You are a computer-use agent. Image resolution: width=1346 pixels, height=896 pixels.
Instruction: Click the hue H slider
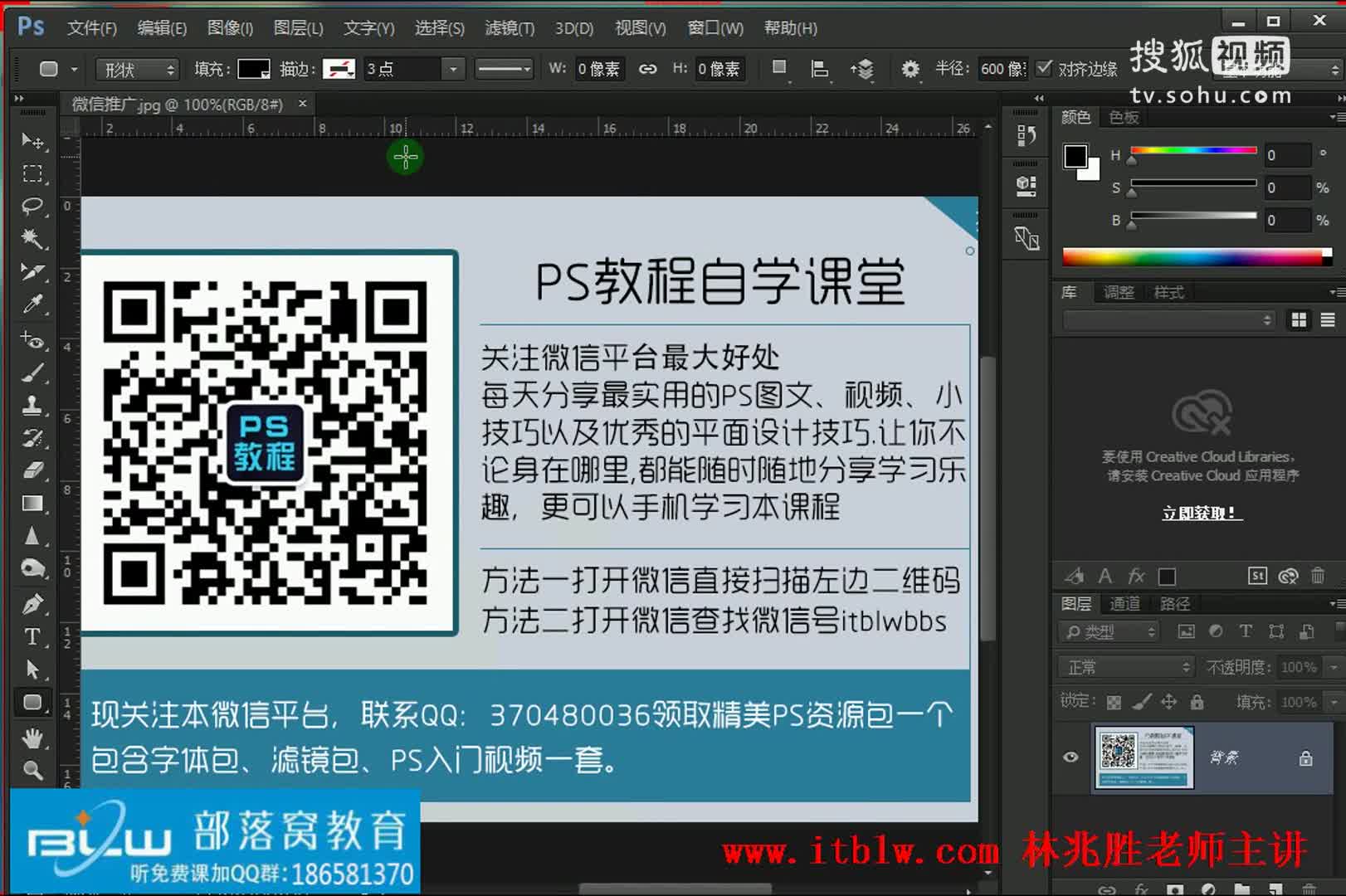[1193, 152]
